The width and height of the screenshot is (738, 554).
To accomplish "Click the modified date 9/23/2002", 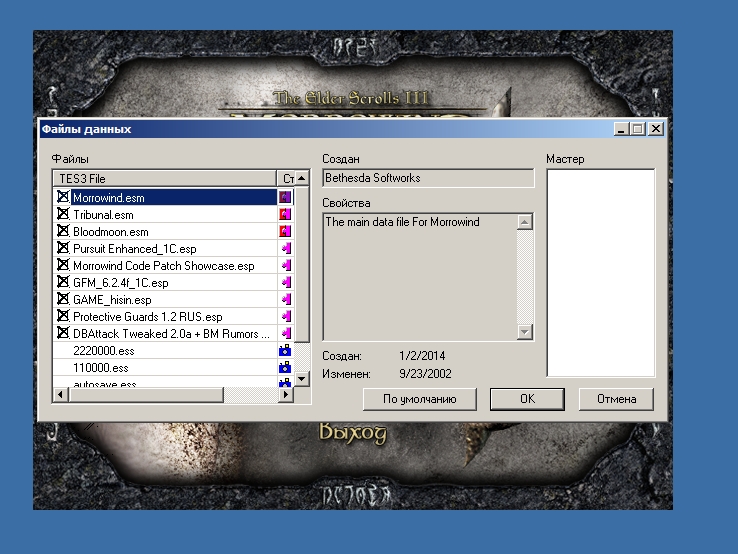I will click(425, 374).
